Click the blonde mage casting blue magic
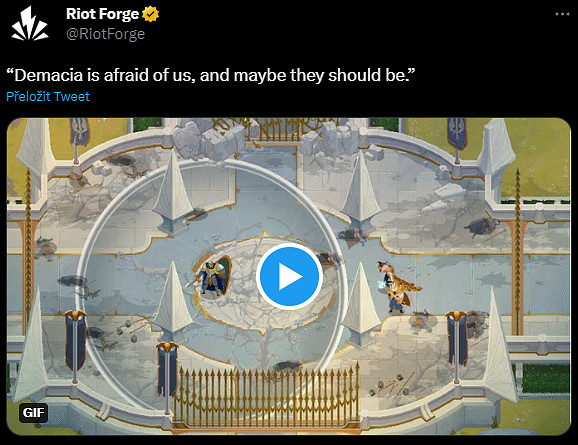 (396, 288)
